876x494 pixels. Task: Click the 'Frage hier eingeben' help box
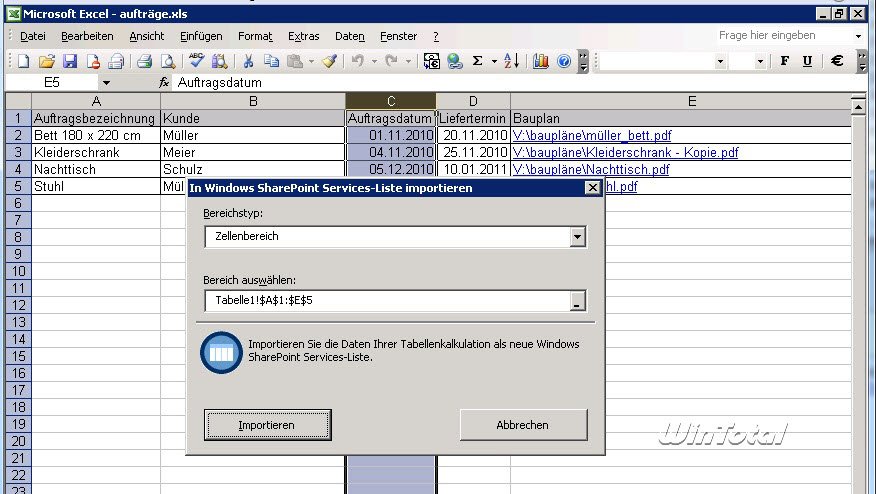[784, 36]
